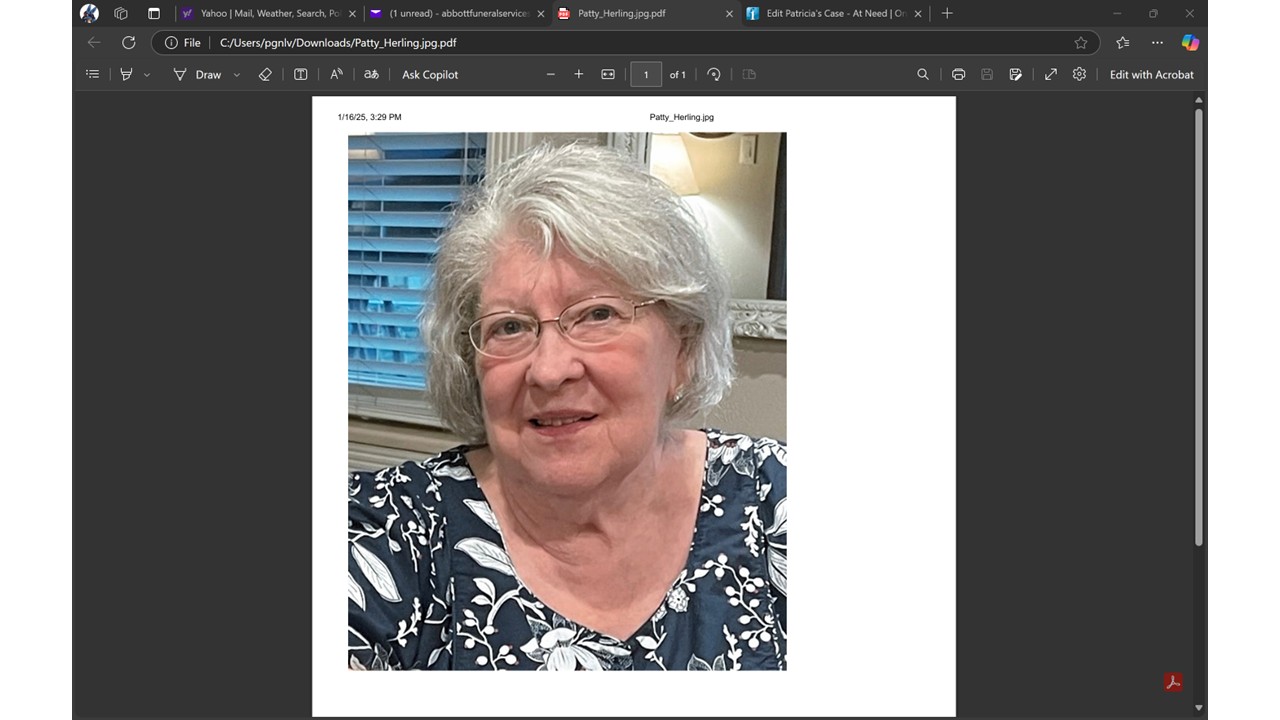Click the Ask Copilot button
The width and height of the screenshot is (1280, 720).
pyautogui.click(x=430, y=74)
